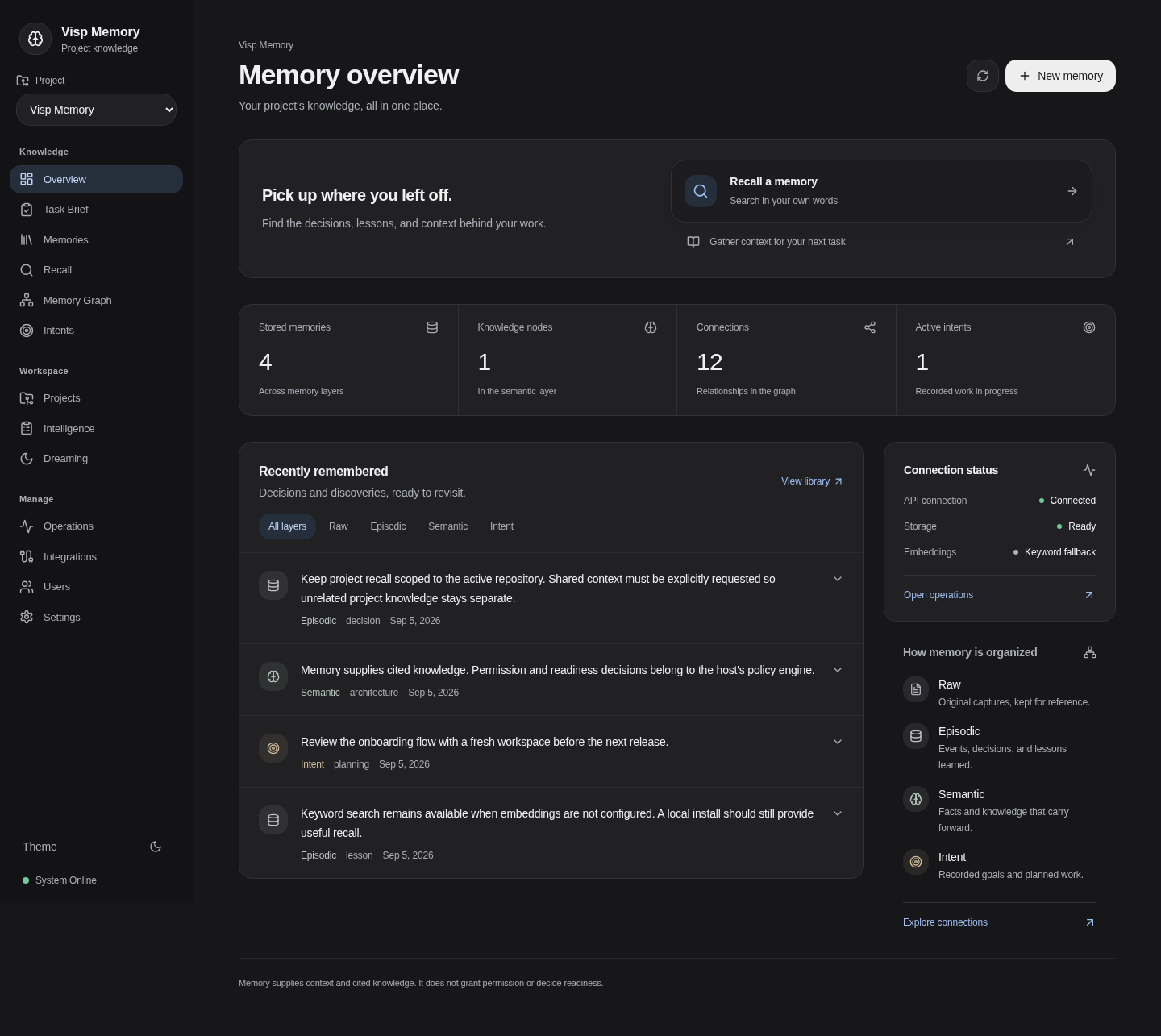The height and width of the screenshot is (1036, 1161).
Task: Expand the keyword search memory row chevron
Action: click(838, 813)
